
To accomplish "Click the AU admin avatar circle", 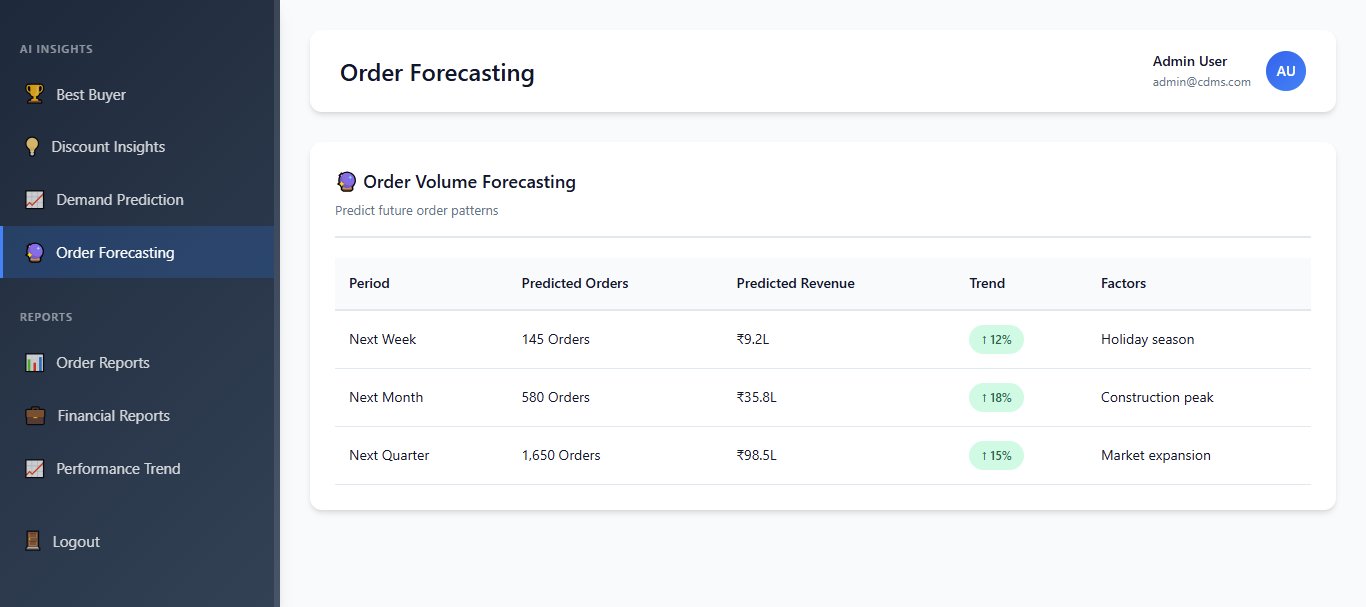I will pyautogui.click(x=1286, y=71).
